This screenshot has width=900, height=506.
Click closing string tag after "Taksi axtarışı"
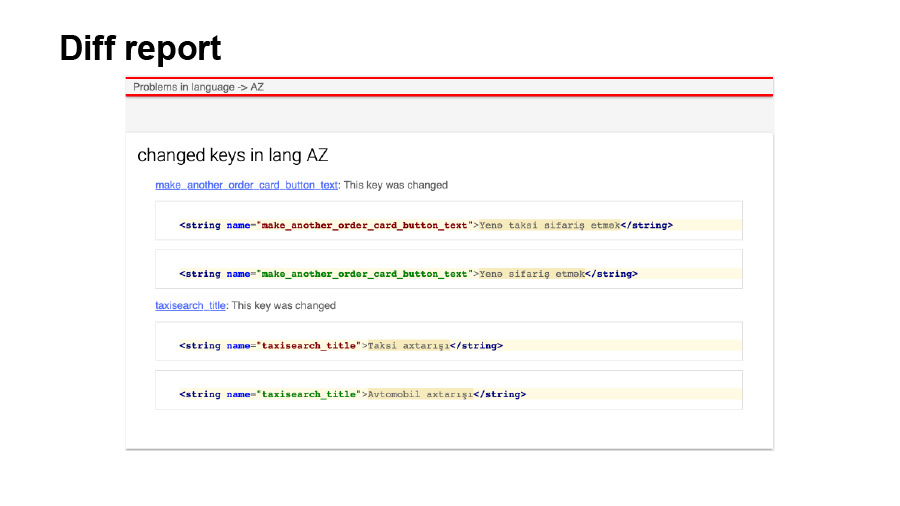point(476,345)
